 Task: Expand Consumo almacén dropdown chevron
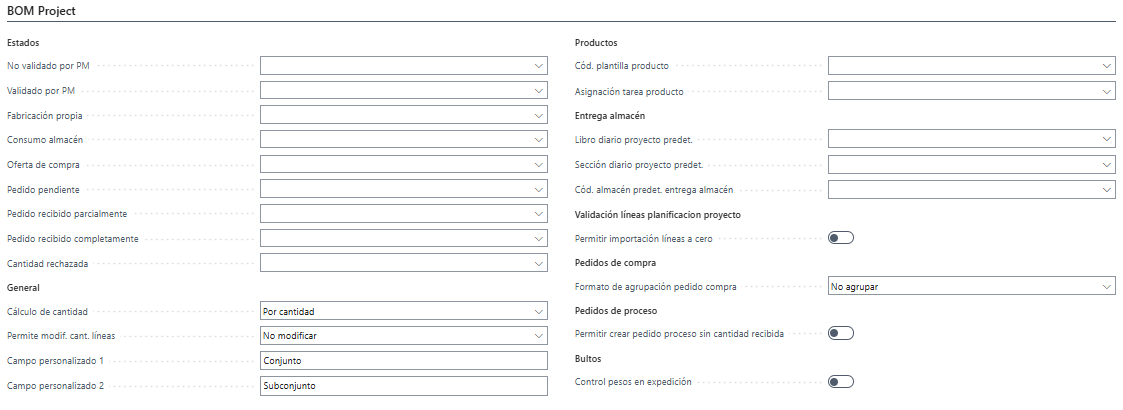(x=539, y=140)
